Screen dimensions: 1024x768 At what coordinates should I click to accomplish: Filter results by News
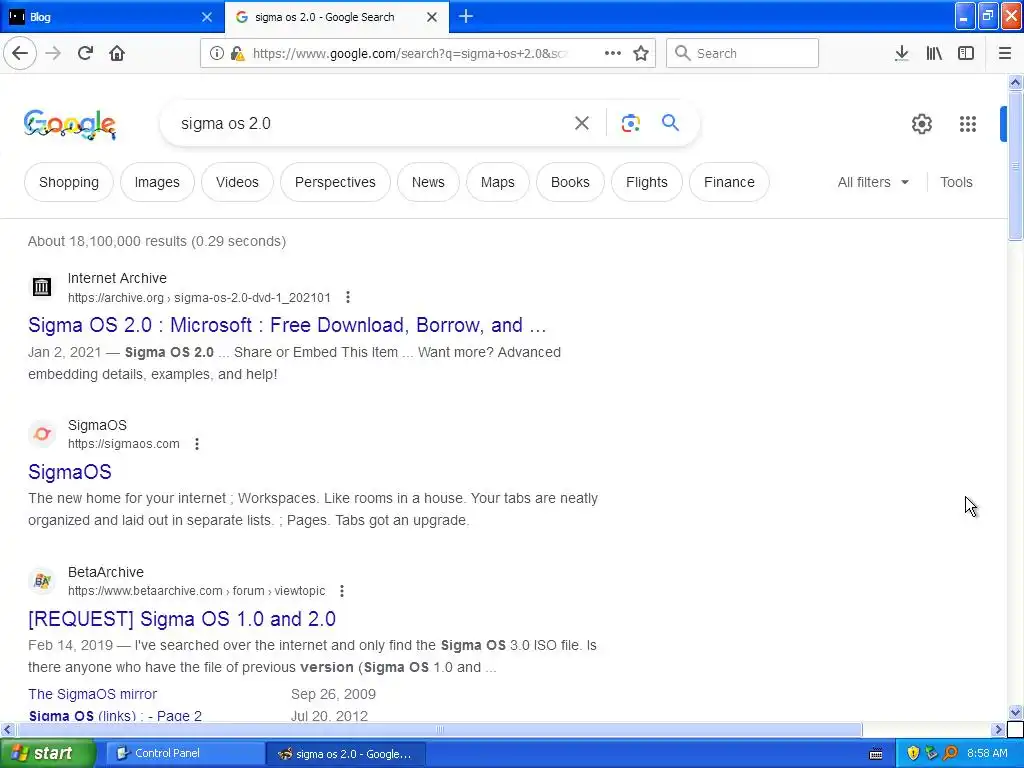(x=428, y=182)
